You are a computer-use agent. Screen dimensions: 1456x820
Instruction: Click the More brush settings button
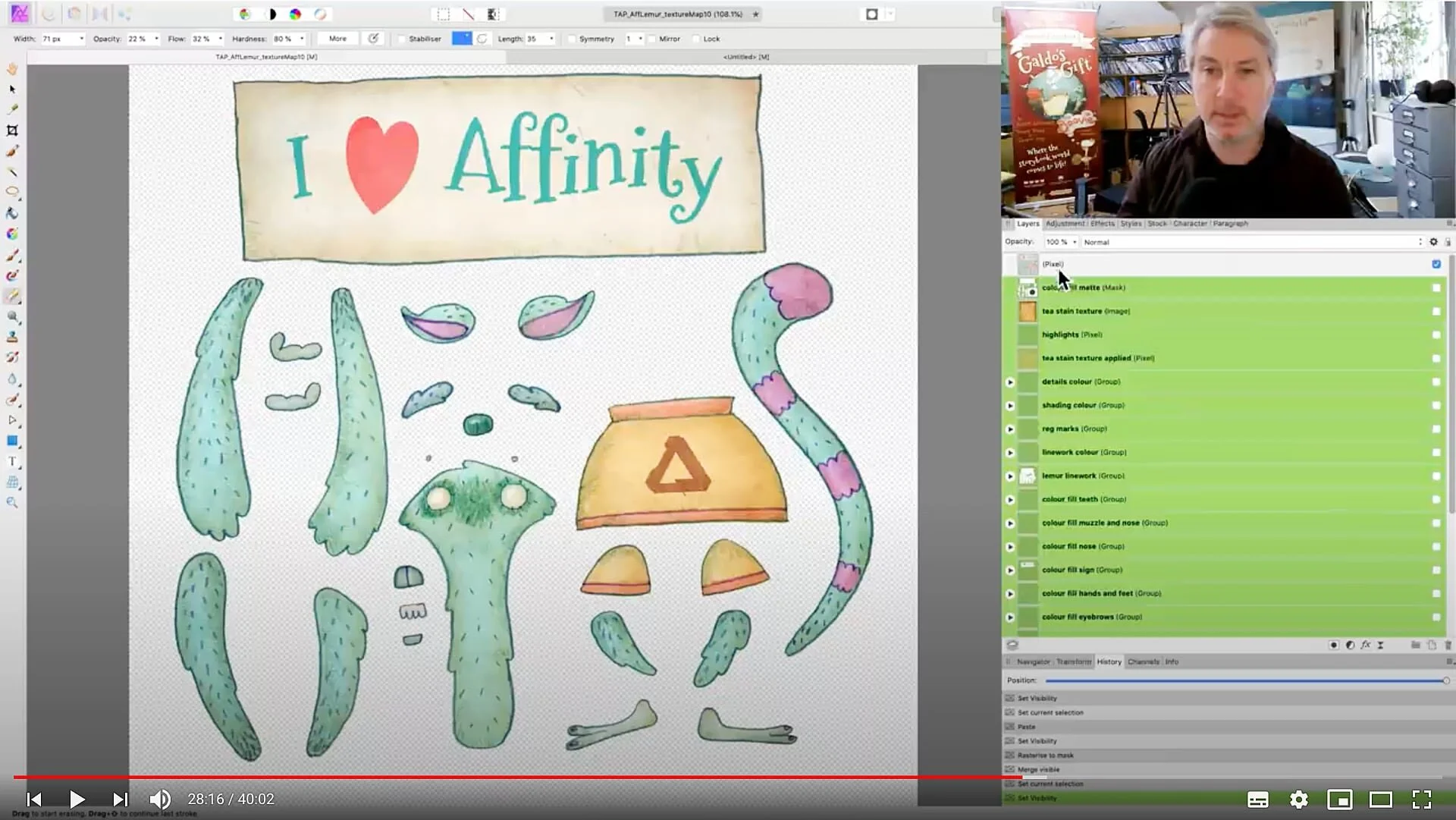(337, 39)
